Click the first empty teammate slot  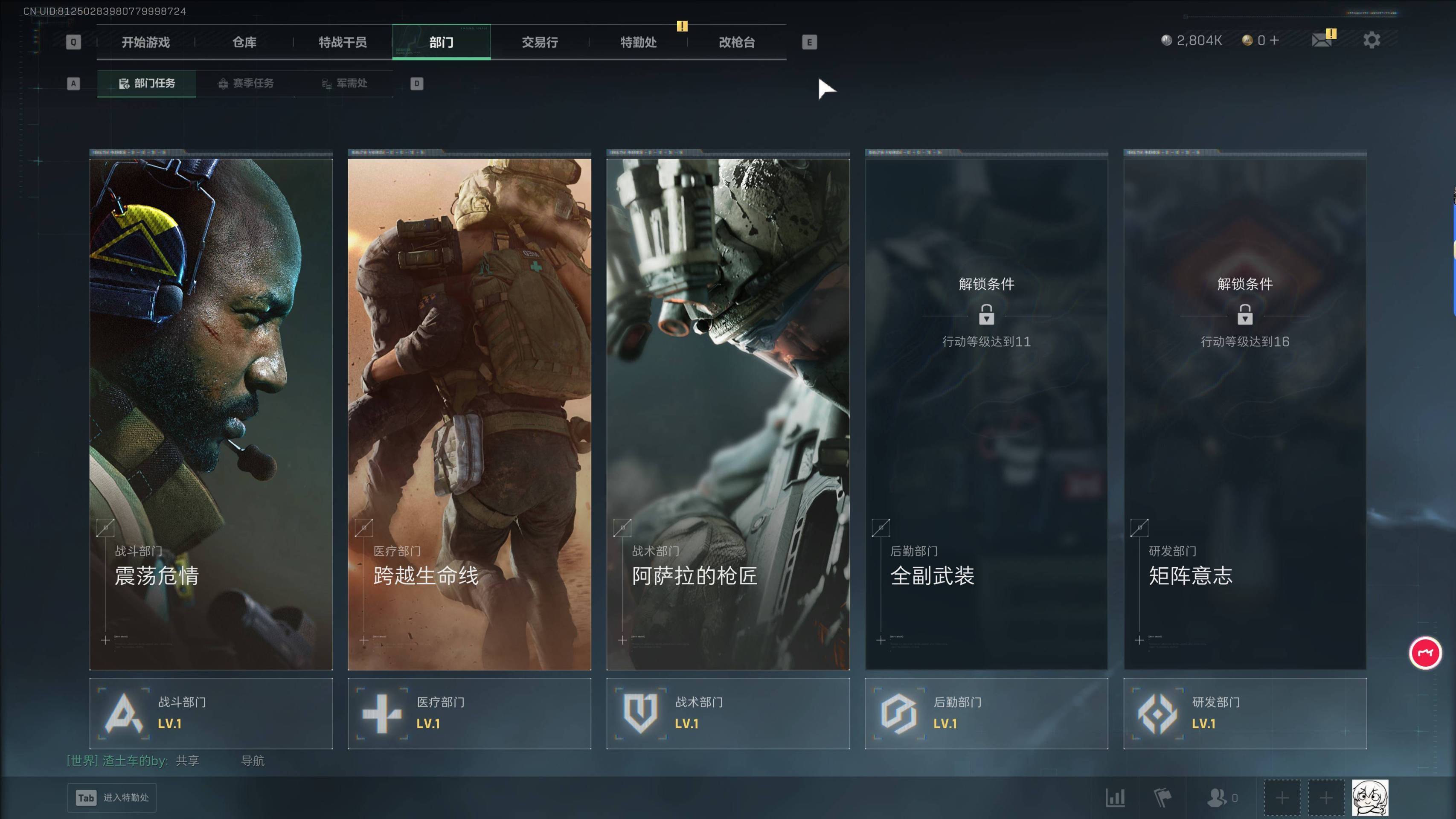pyautogui.click(x=1282, y=798)
